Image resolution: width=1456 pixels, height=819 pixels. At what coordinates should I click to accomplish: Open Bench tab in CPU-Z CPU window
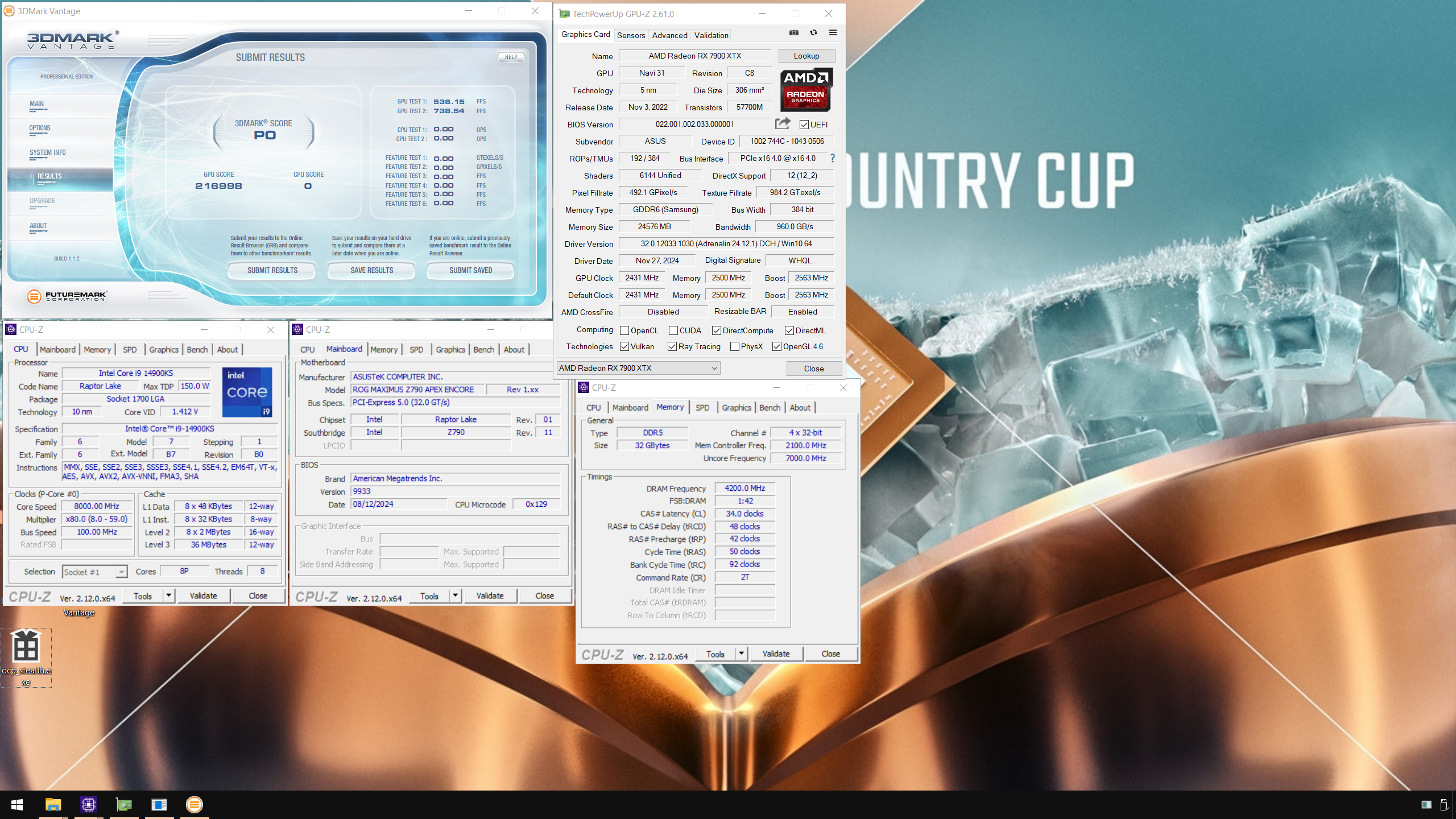point(197,349)
